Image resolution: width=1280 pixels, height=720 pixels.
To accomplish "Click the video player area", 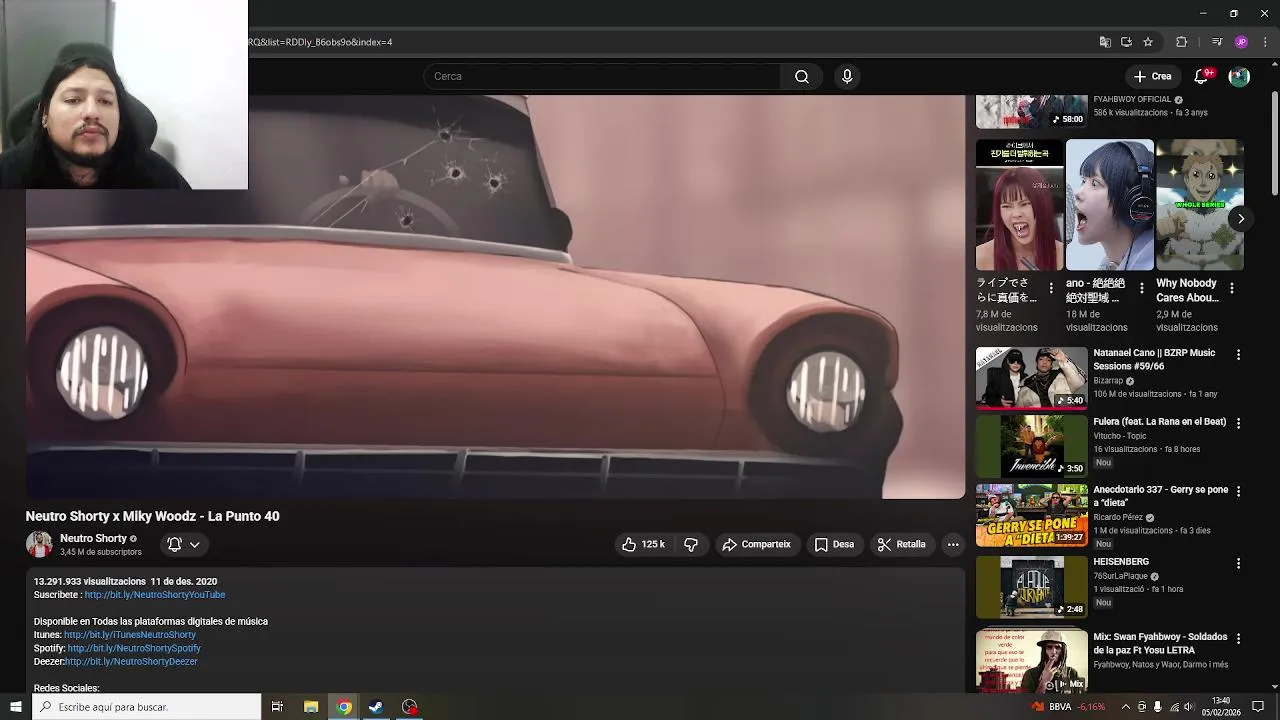I will pyautogui.click(x=495, y=296).
